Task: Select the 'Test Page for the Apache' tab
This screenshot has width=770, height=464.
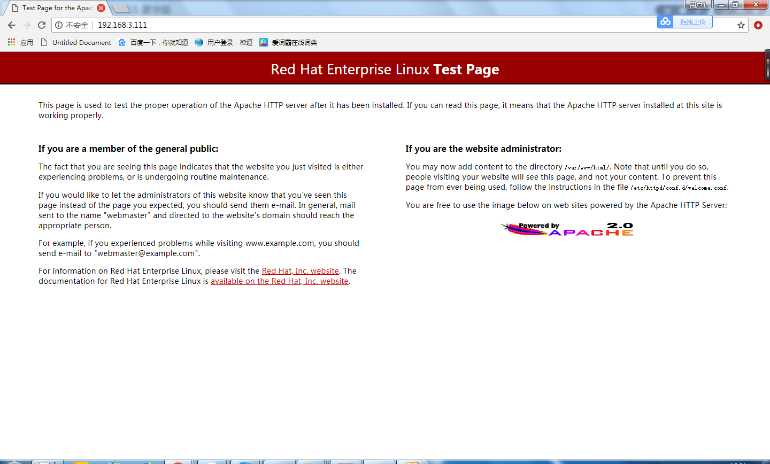Action: click(x=57, y=8)
